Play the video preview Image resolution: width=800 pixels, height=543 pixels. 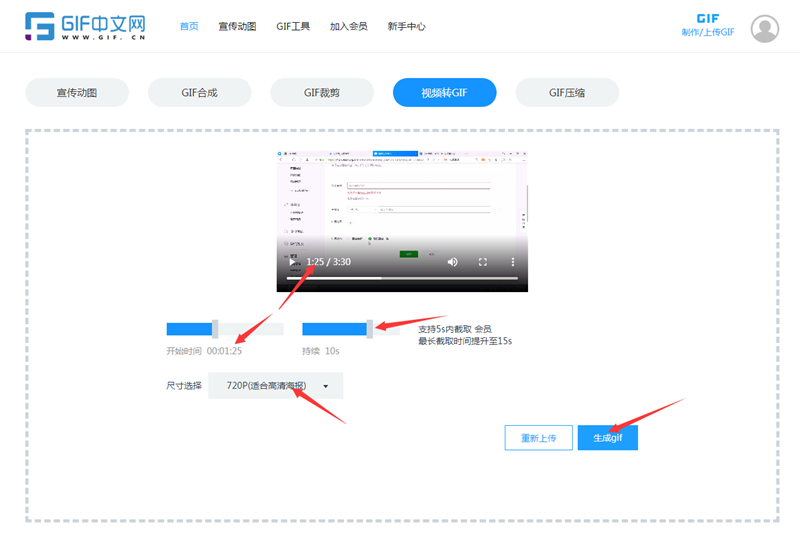pyautogui.click(x=292, y=262)
